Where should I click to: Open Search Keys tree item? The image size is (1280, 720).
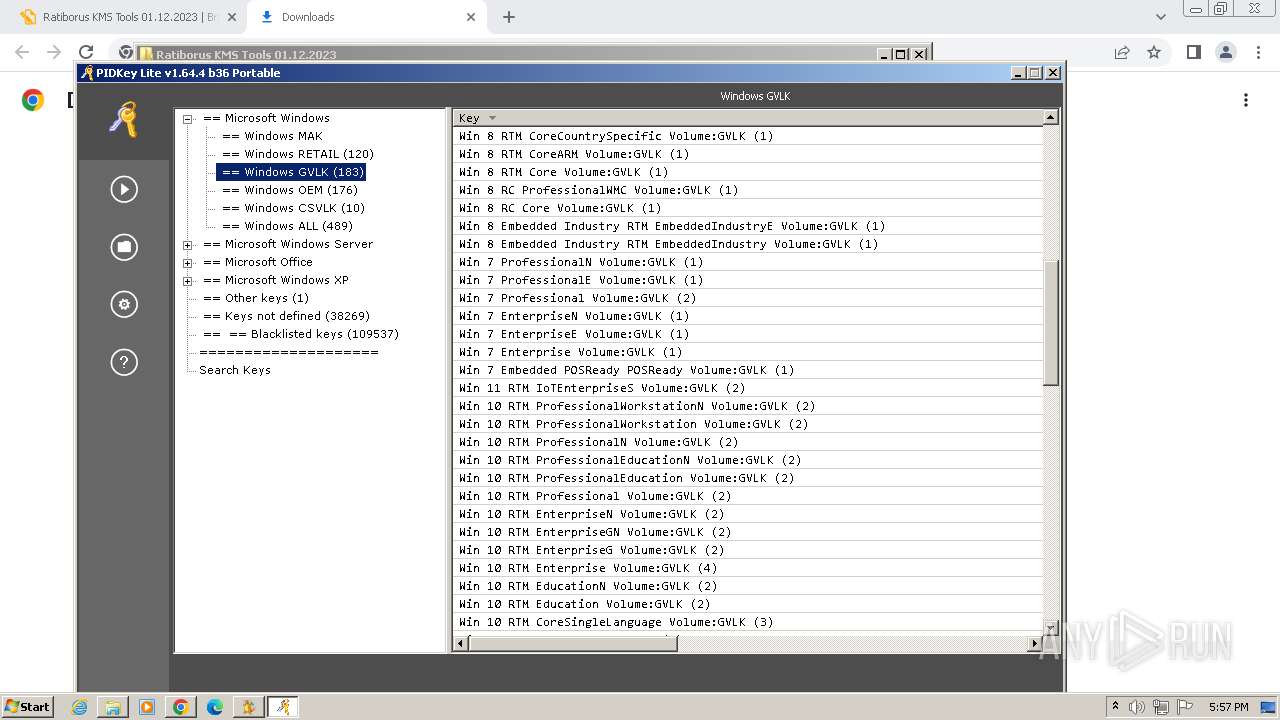point(235,370)
